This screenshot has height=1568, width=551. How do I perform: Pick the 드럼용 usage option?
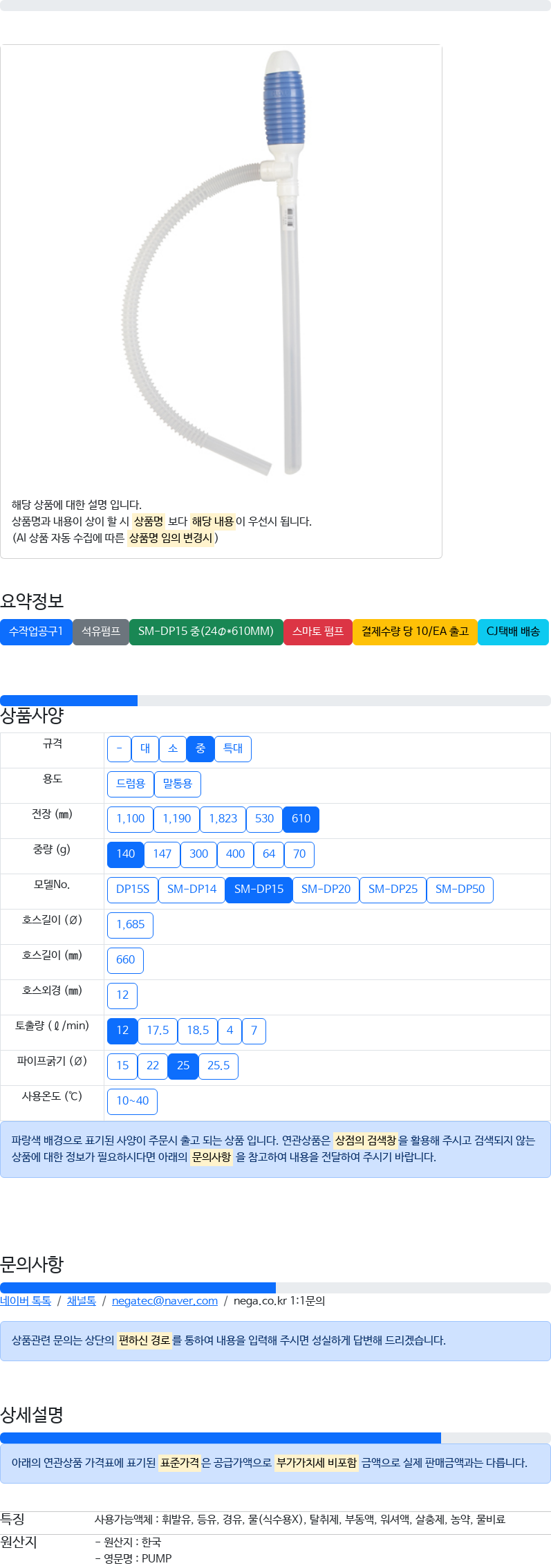pos(131,784)
